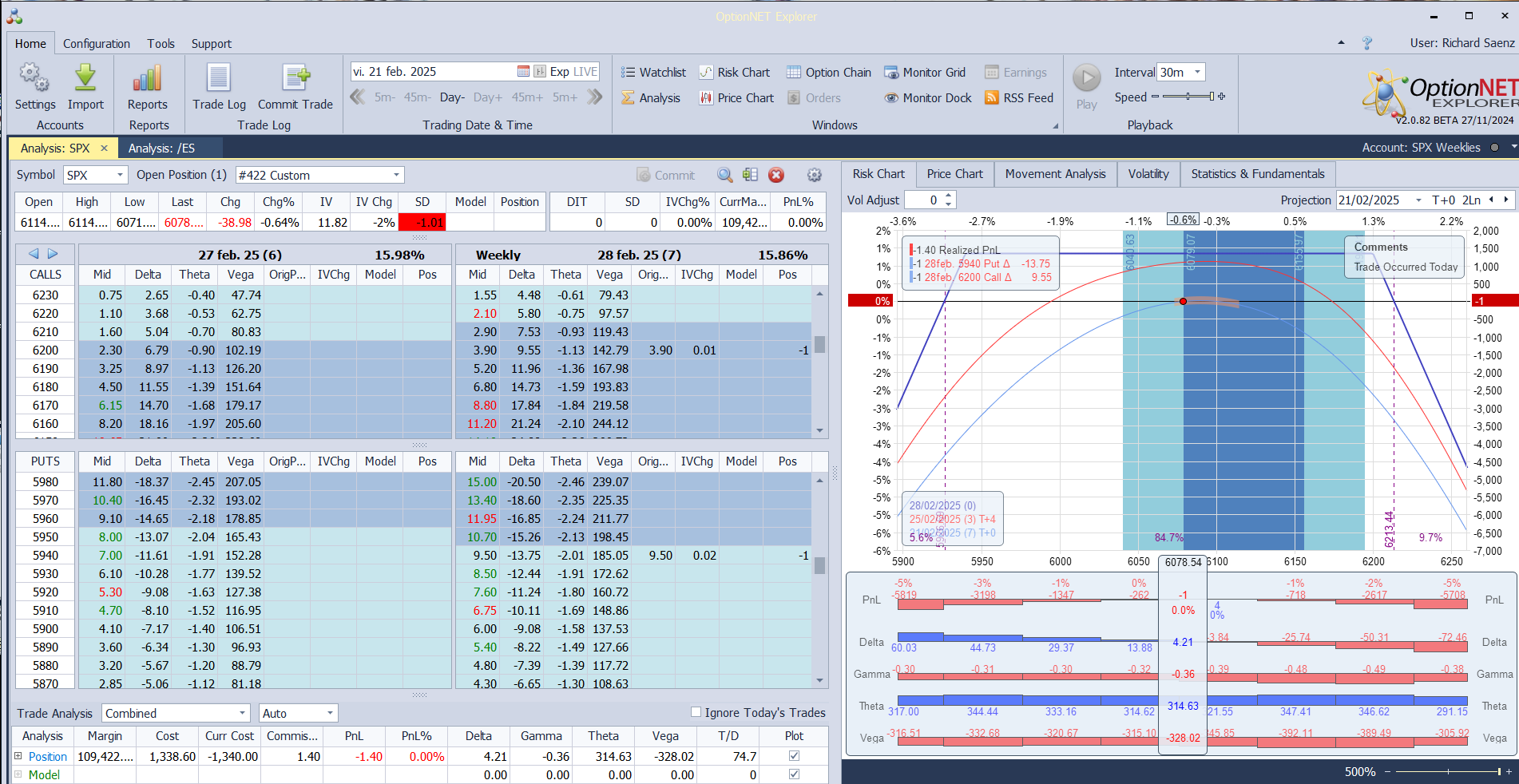Open the RSS Feed window
This screenshot has height=784, width=1519.
(1018, 98)
